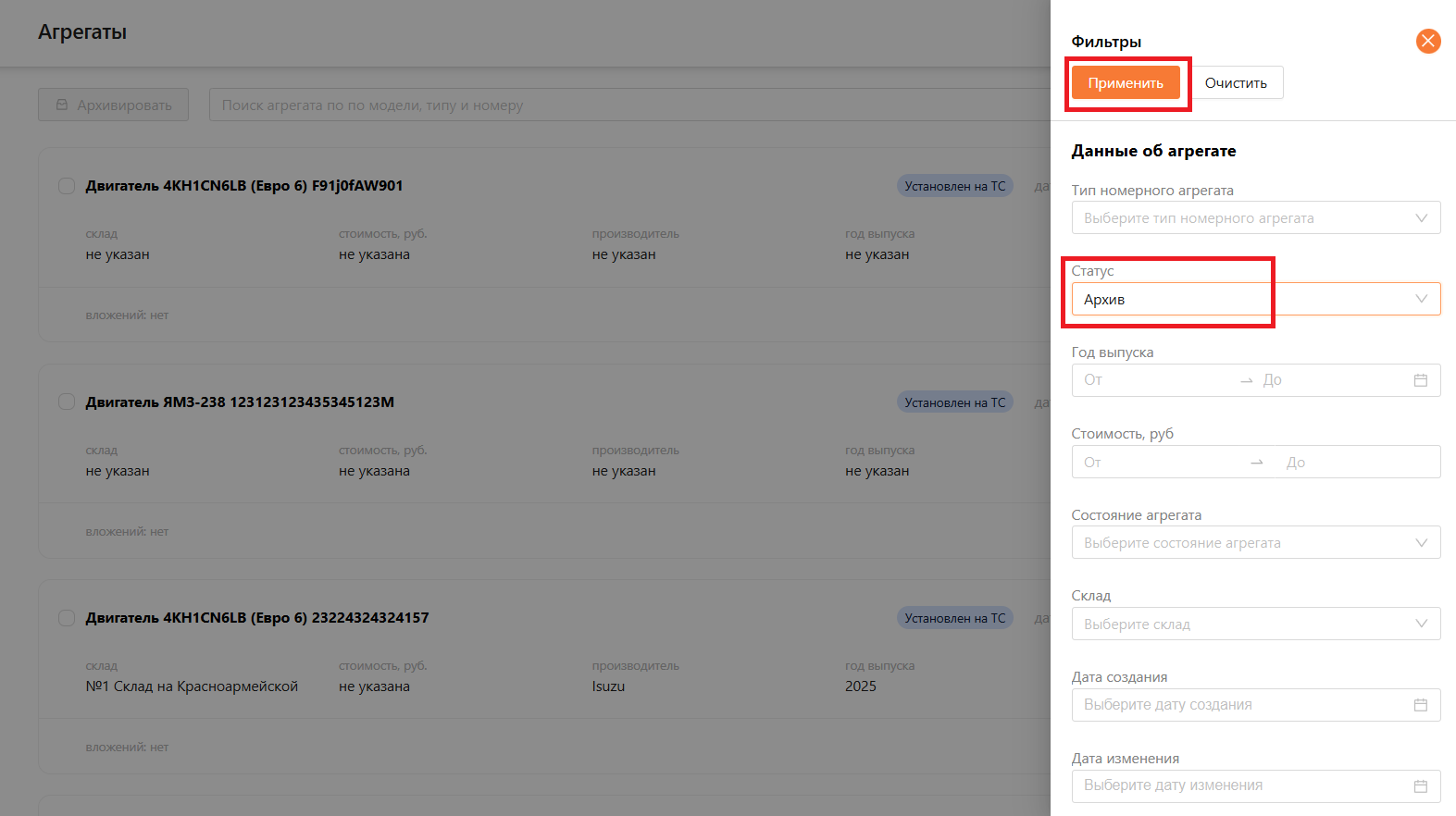
Task: Close the Фильтры panel with orange X
Action: (1428, 41)
